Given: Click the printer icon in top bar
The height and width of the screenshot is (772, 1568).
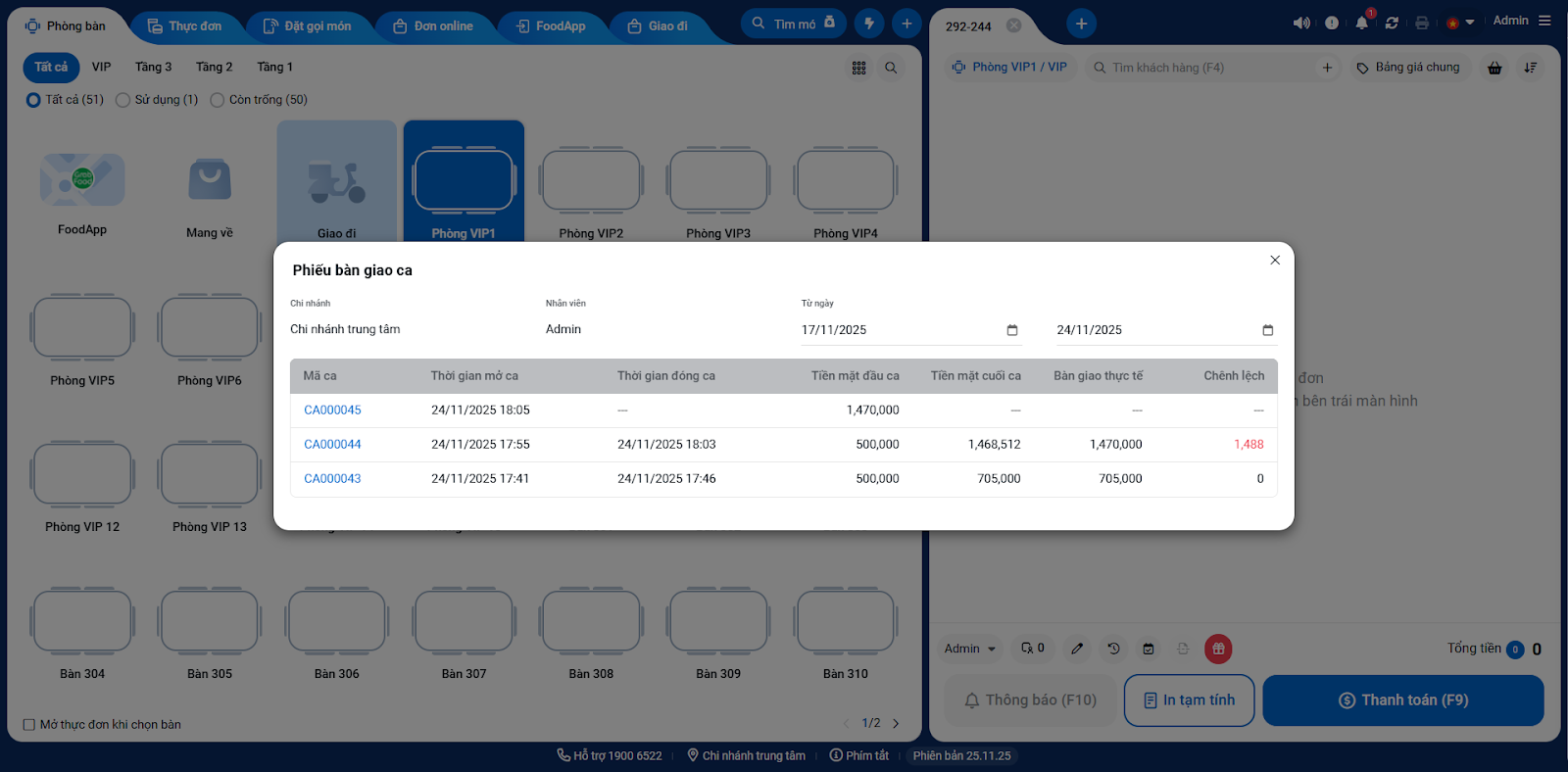Looking at the screenshot, I should pos(1422,23).
